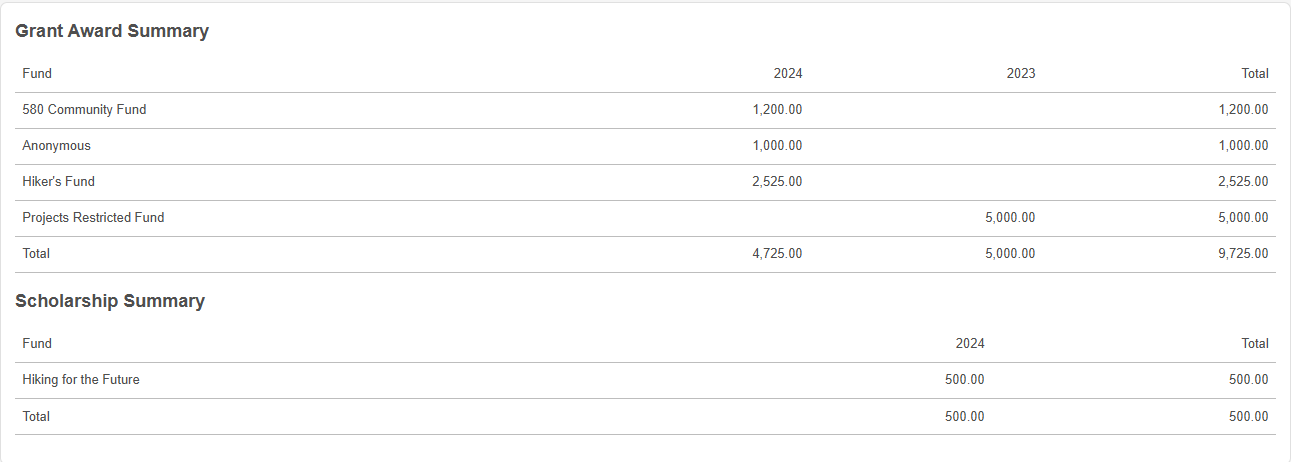The image size is (1291, 462).
Task: Click the 4,725.00 total for 2024
Action: [x=777, y=254]
